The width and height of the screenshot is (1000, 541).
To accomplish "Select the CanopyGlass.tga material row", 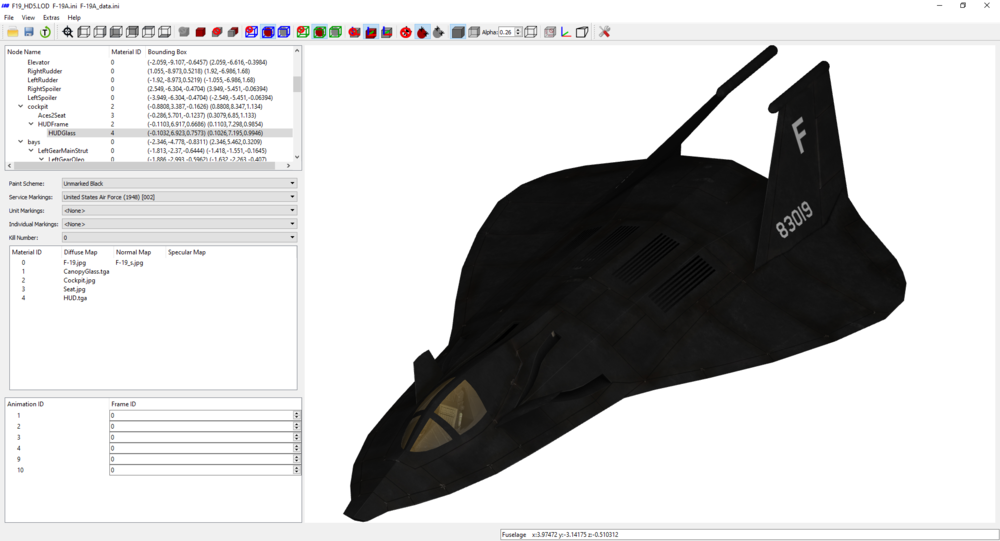I will [x=86, y=271].
